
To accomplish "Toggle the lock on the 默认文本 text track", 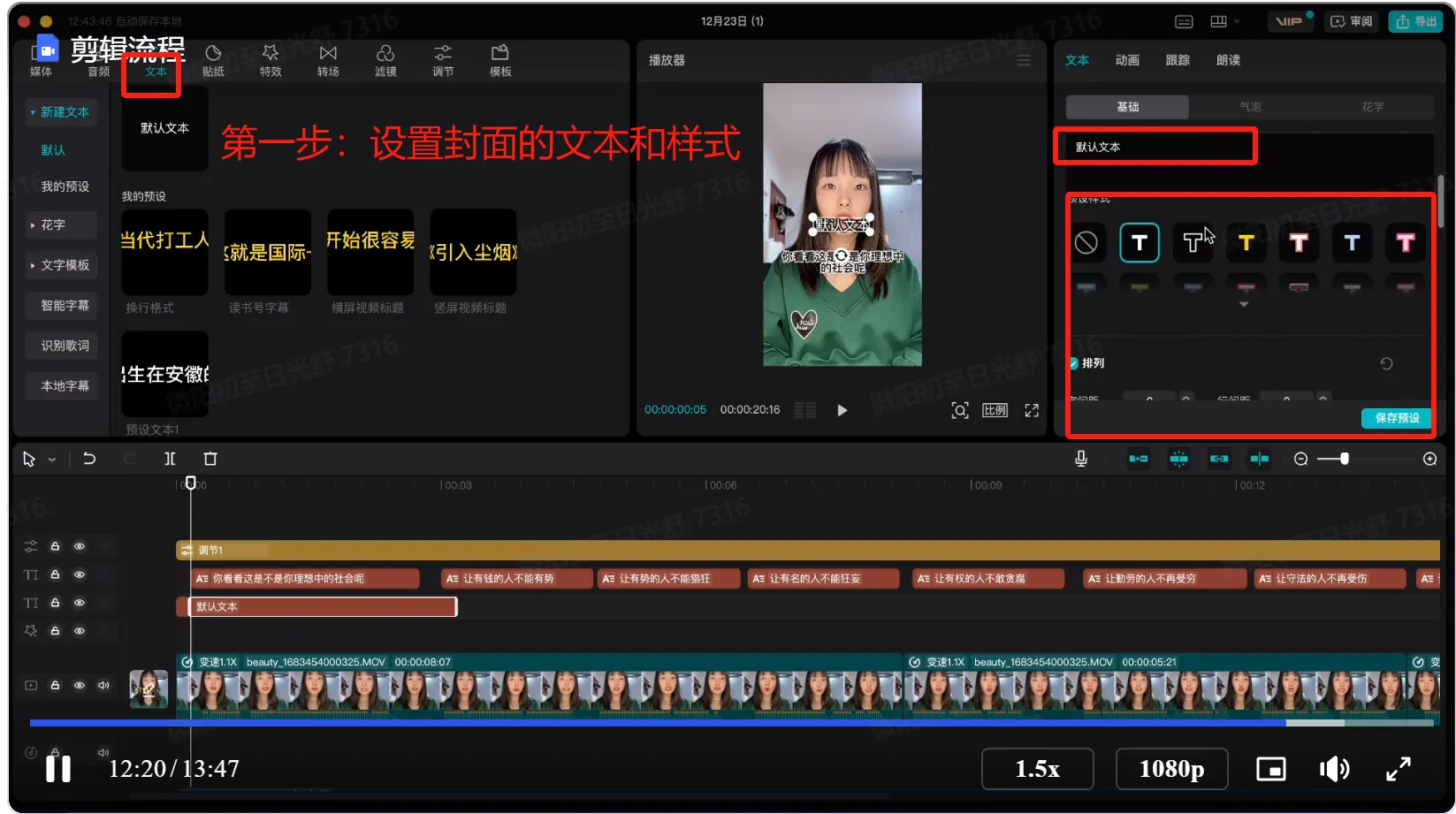I will pos(55,603).
